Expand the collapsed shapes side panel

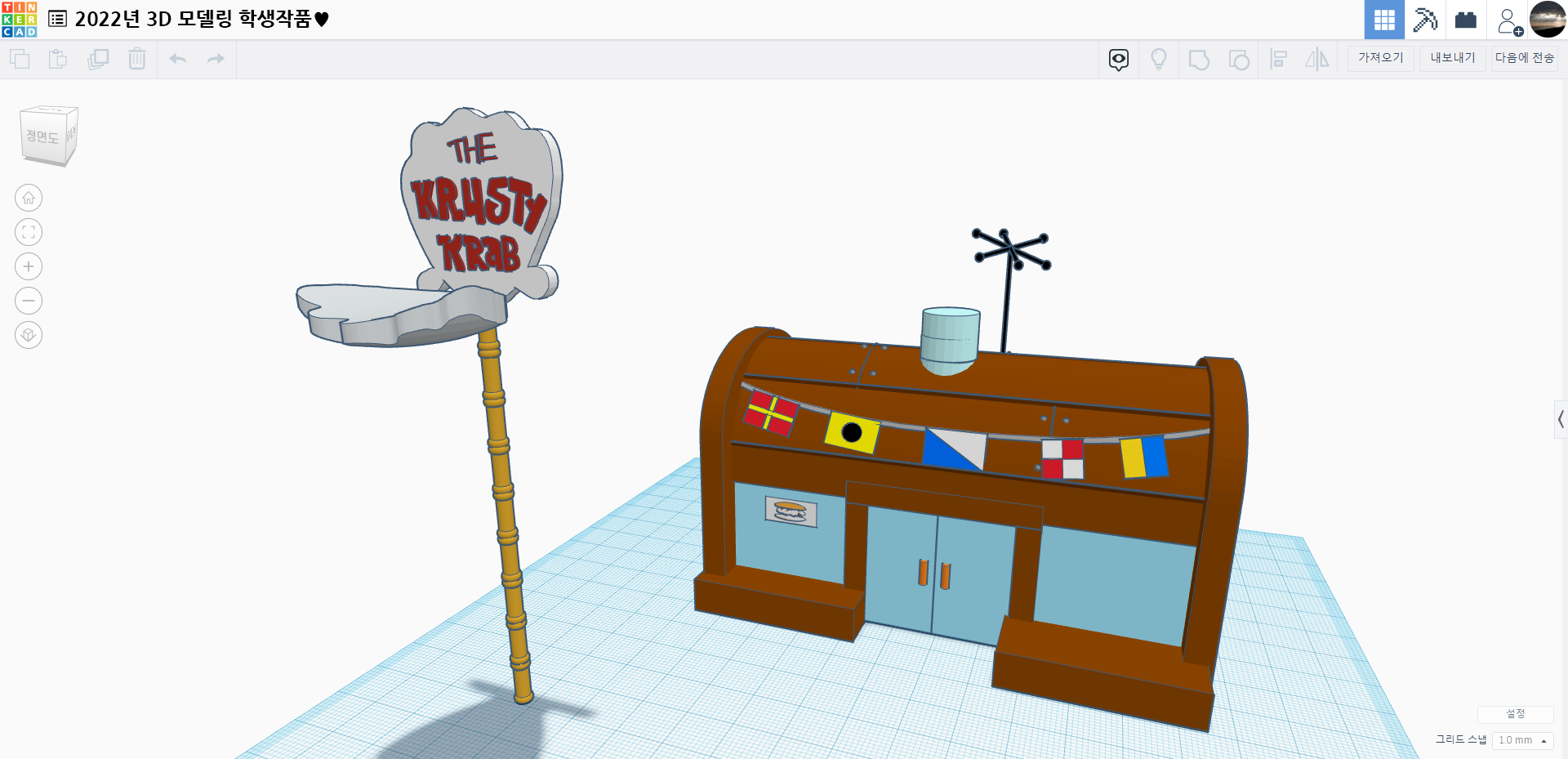tap(1561, 420)
